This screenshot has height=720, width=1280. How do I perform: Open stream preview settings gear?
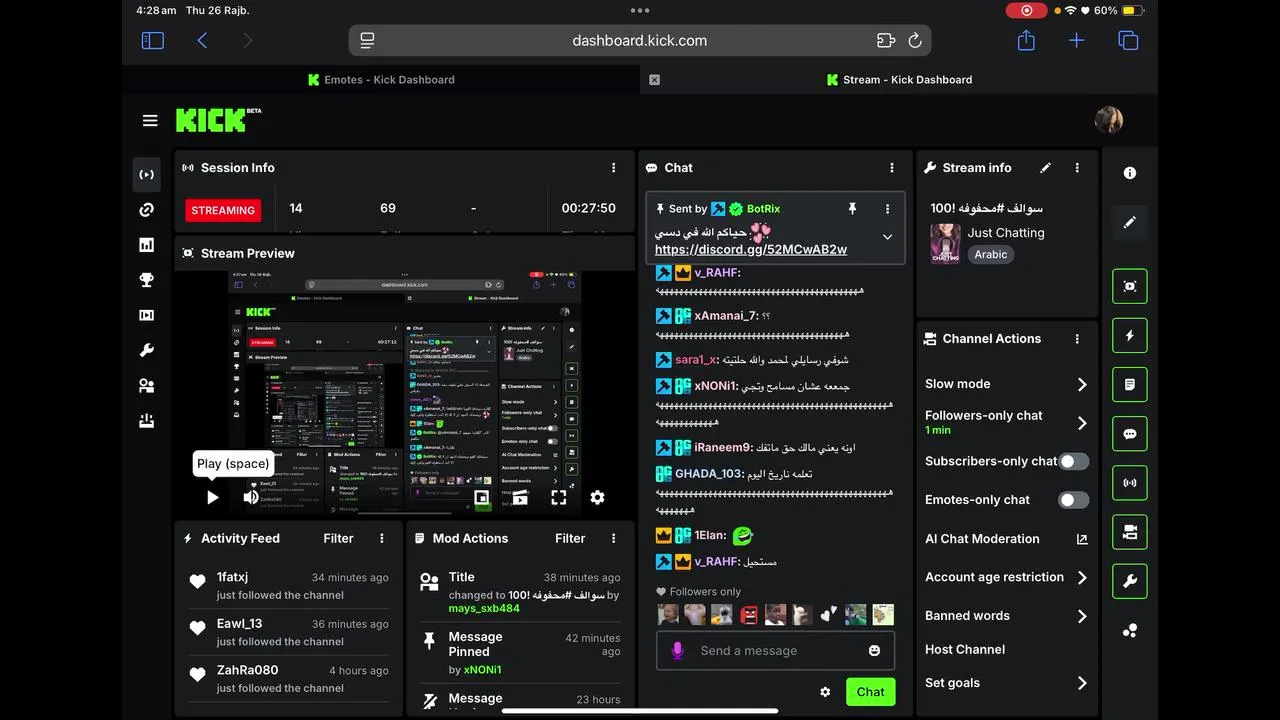pyautogui.click(x=597, y=497)
